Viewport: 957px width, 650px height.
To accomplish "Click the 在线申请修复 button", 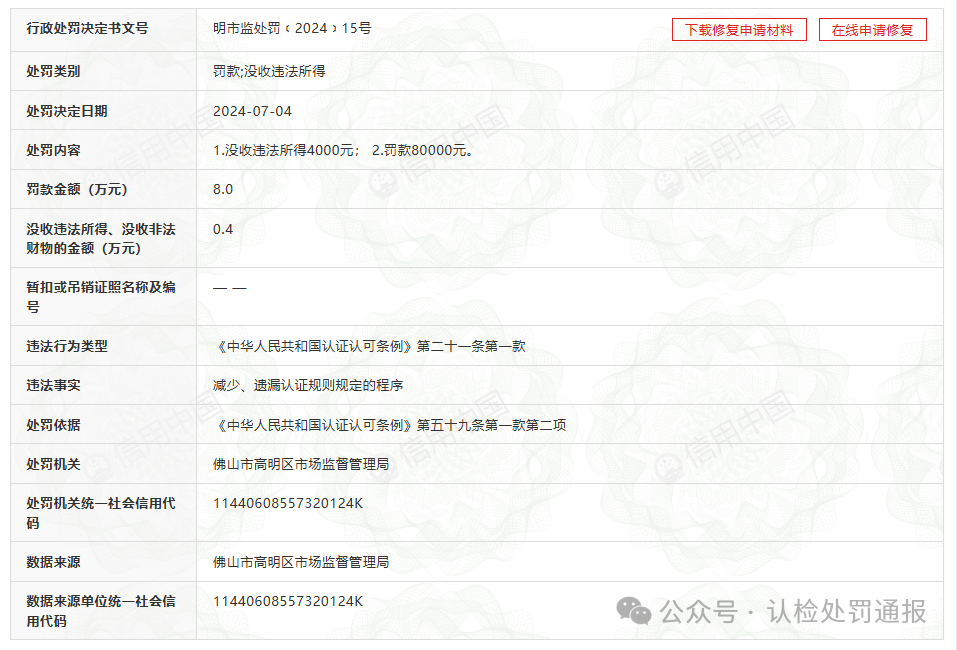I will click(872, 30).
